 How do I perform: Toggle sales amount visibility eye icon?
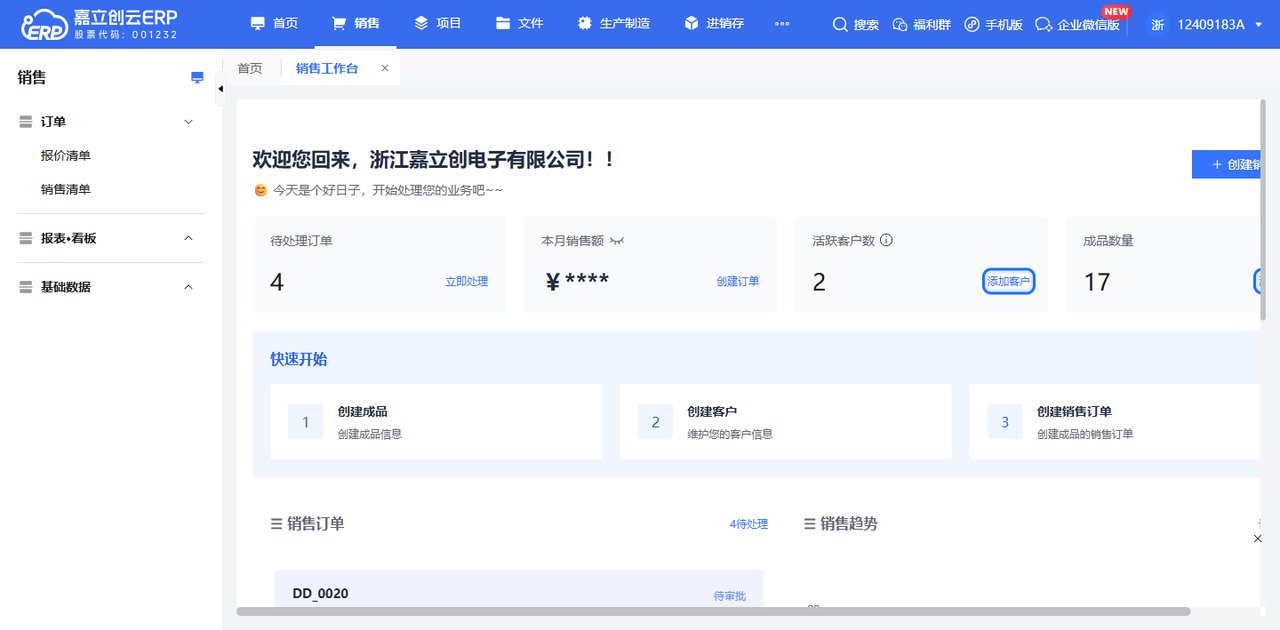click(617, 241)
